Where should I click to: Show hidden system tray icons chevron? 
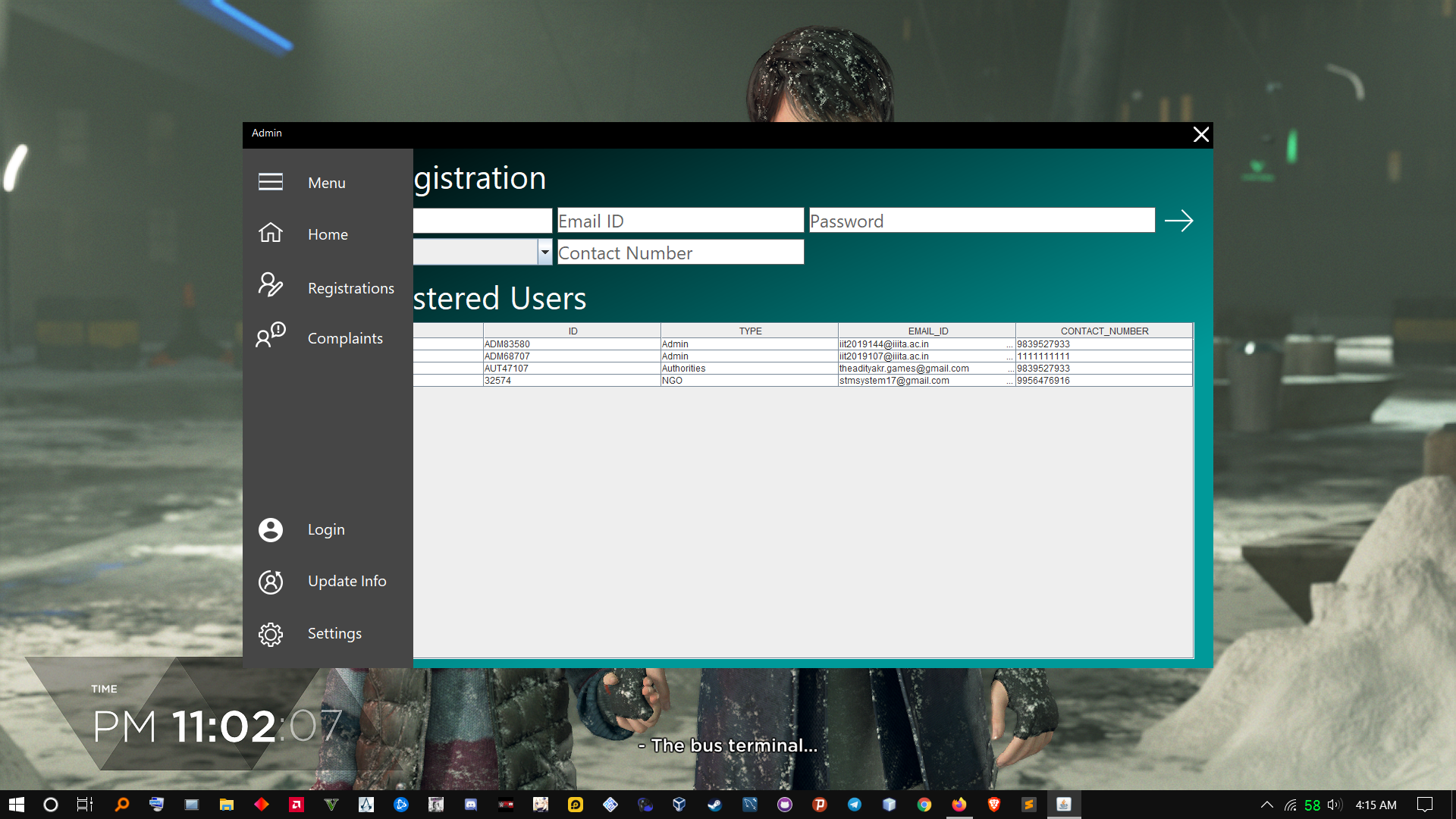(x=1266, y=805)
